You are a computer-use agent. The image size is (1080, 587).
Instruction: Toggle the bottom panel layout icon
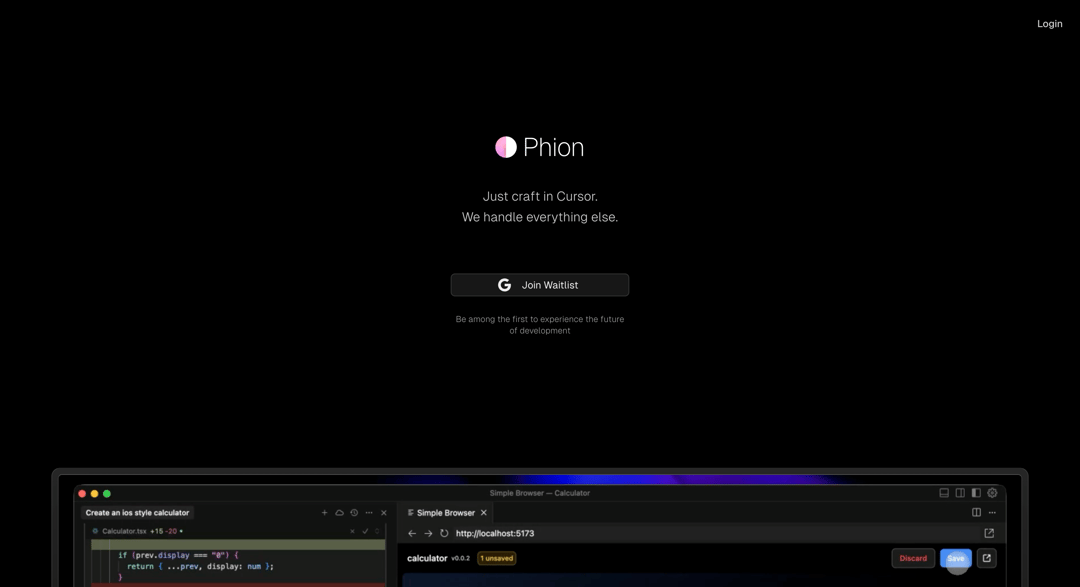(x=944, y=493)
